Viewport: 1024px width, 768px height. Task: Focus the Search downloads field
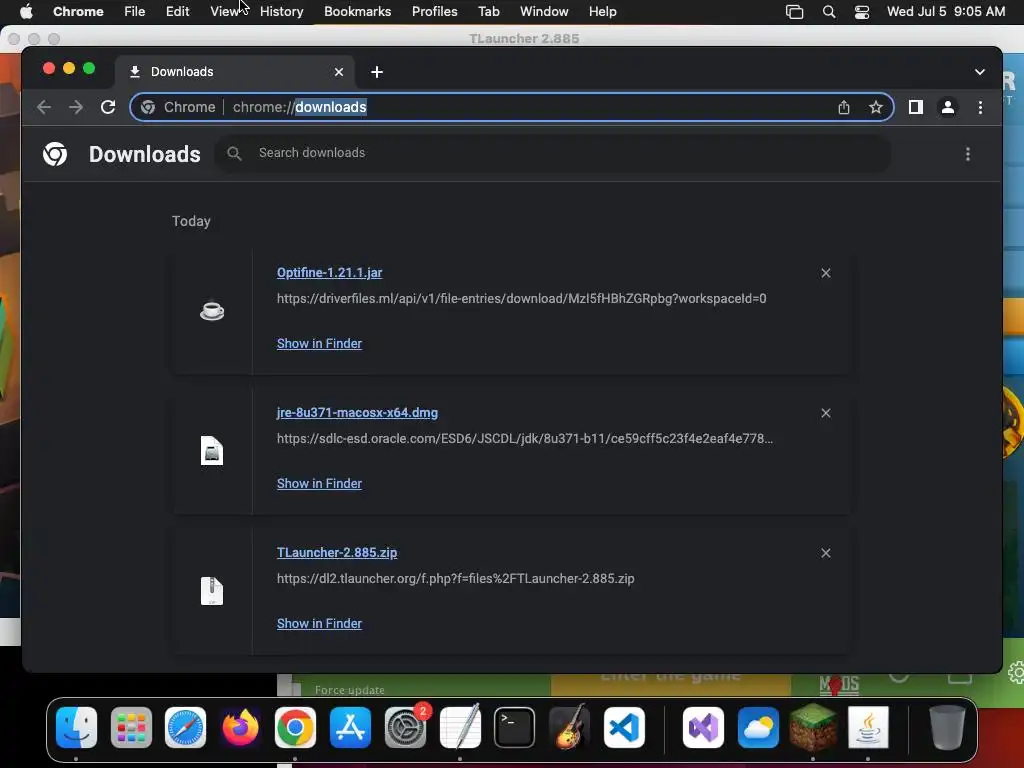(552, 153)
